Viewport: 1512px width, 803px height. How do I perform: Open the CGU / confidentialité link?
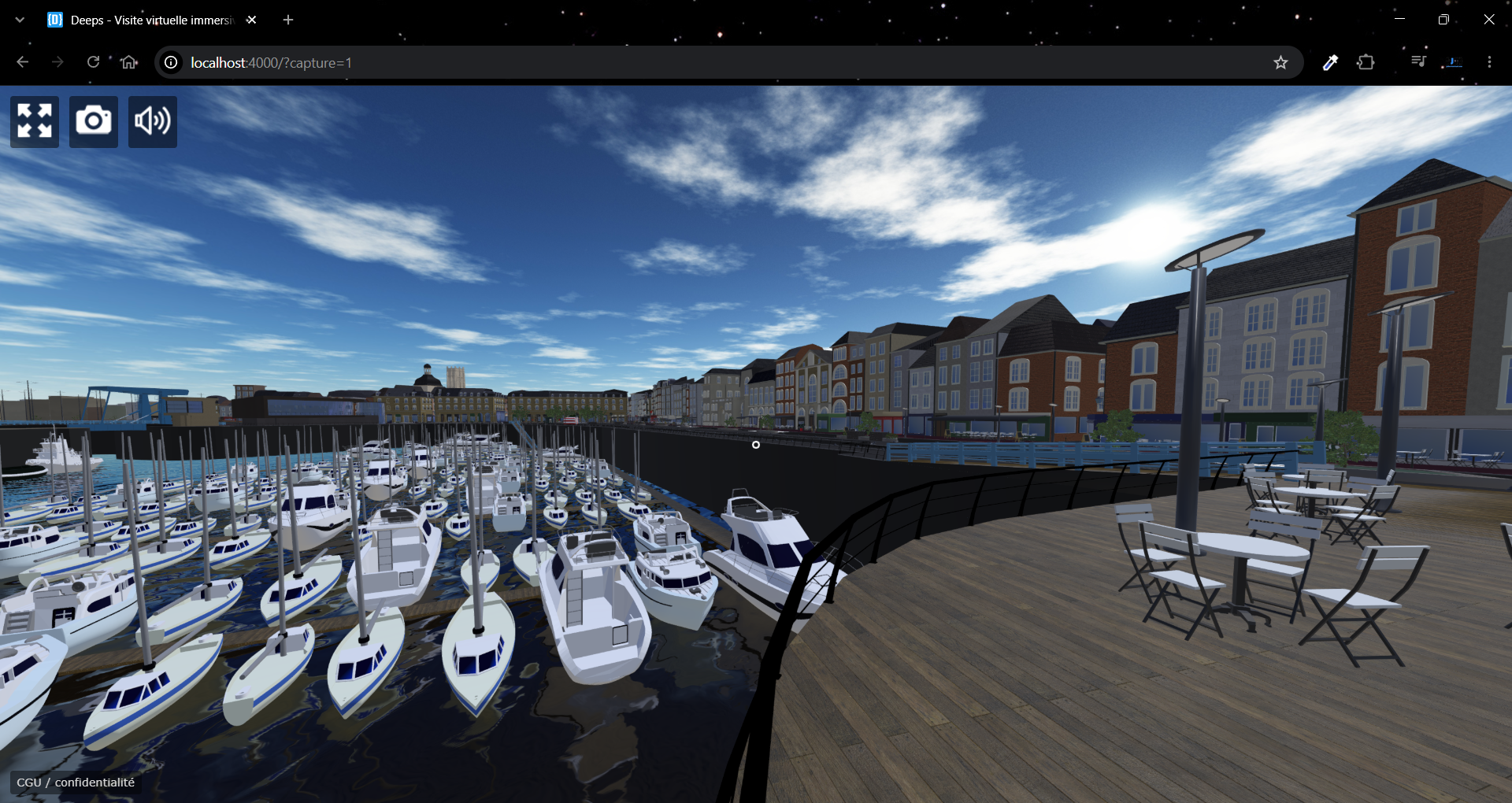(x=76, y=783)
